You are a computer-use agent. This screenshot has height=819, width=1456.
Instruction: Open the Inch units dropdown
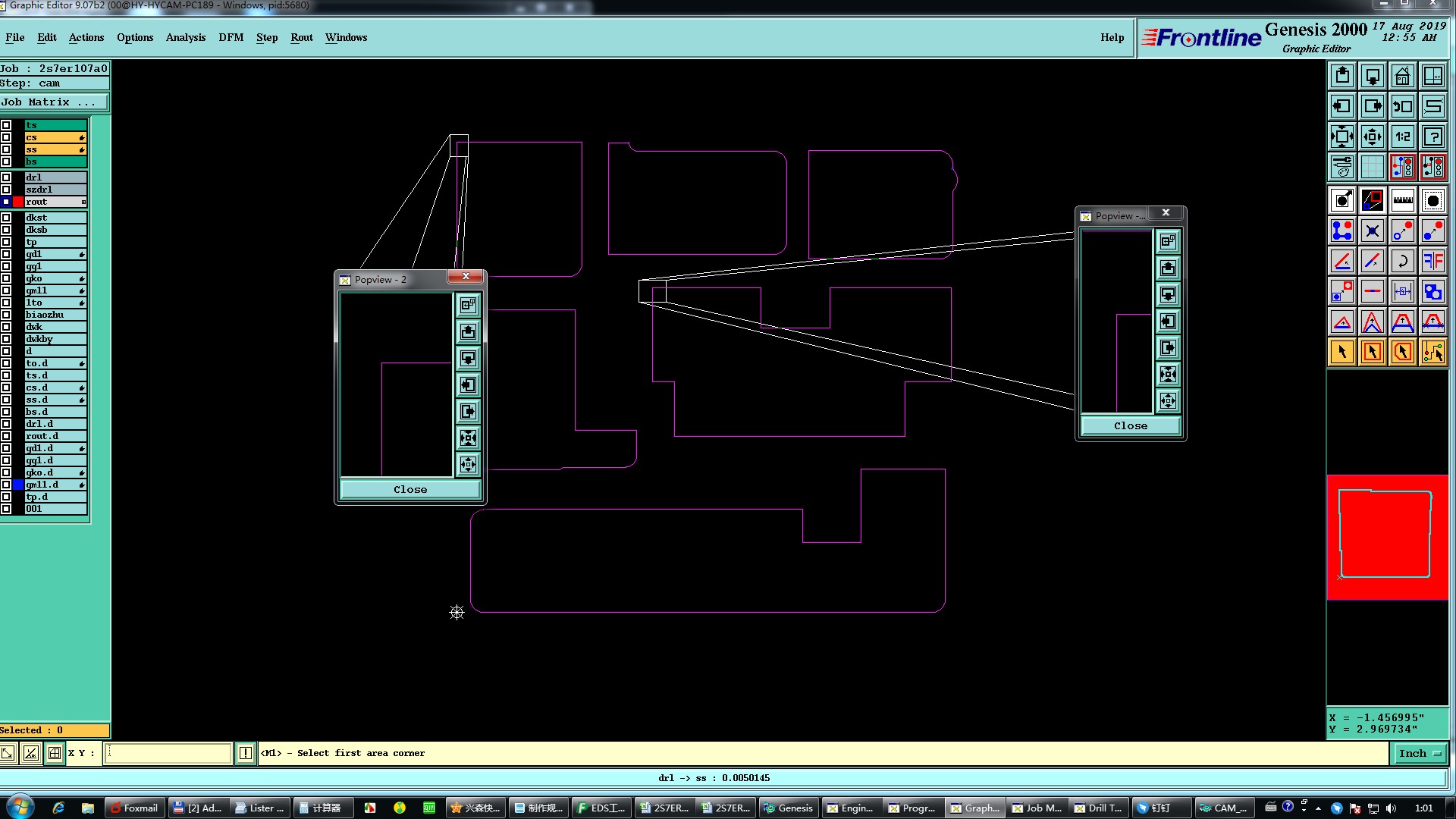pyautogui.click(x=1420, y=753)
